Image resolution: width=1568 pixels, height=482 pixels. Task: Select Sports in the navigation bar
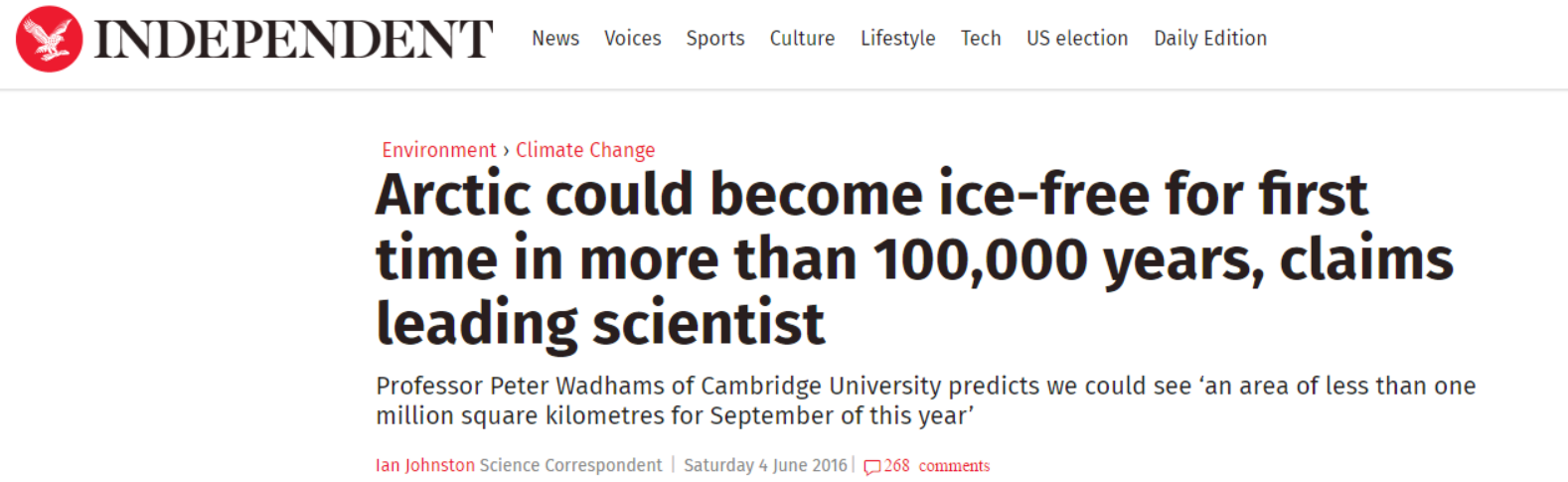[x=715, y=39]
